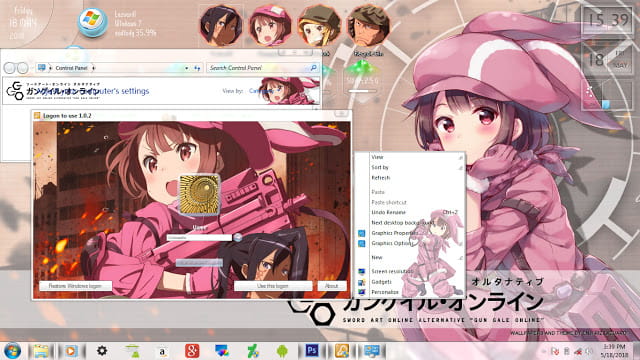Open the gear settings icon on taskbar
Image resolution: width=640 pixels, height=360 pixels.
coord(102,350)
